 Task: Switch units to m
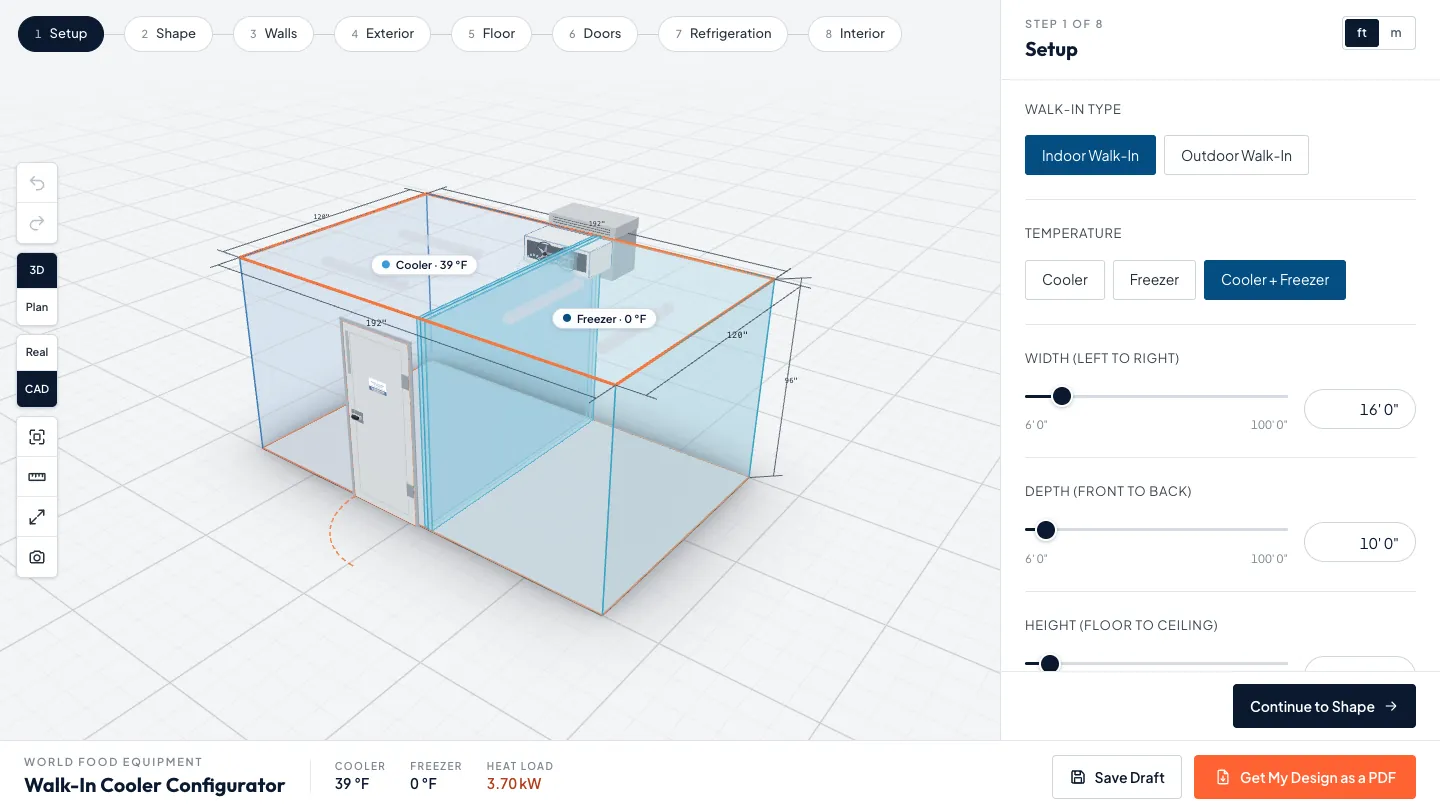(1396, 33)
